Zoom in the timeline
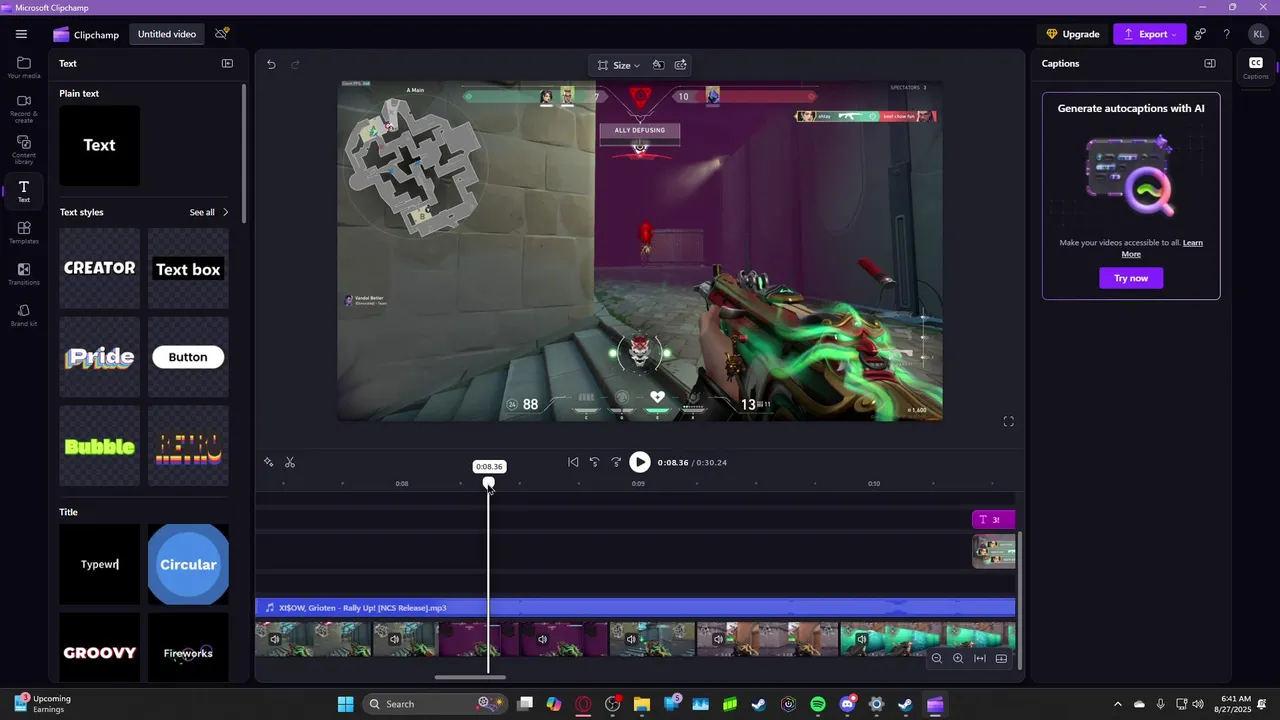 (x=958, y=658)
